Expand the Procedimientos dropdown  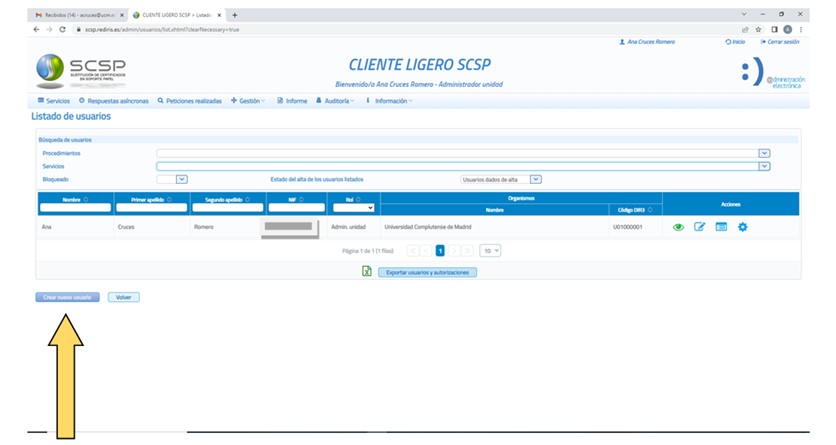pos(764,153)
